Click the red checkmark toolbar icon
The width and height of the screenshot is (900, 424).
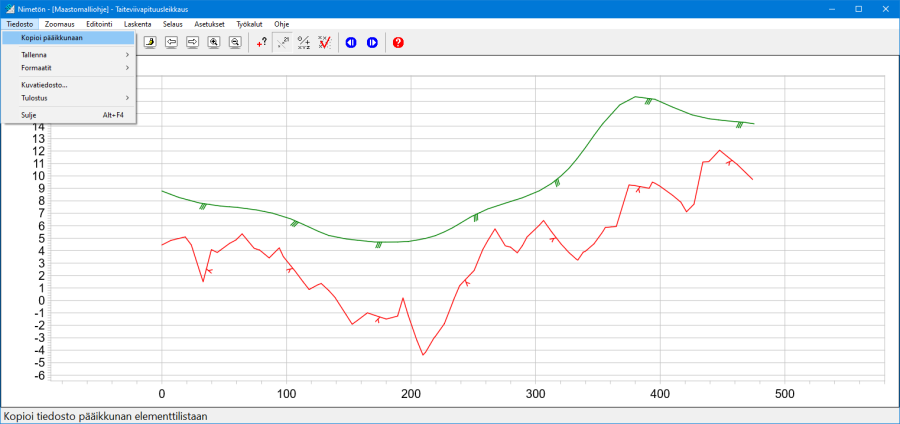coord(325,42)
